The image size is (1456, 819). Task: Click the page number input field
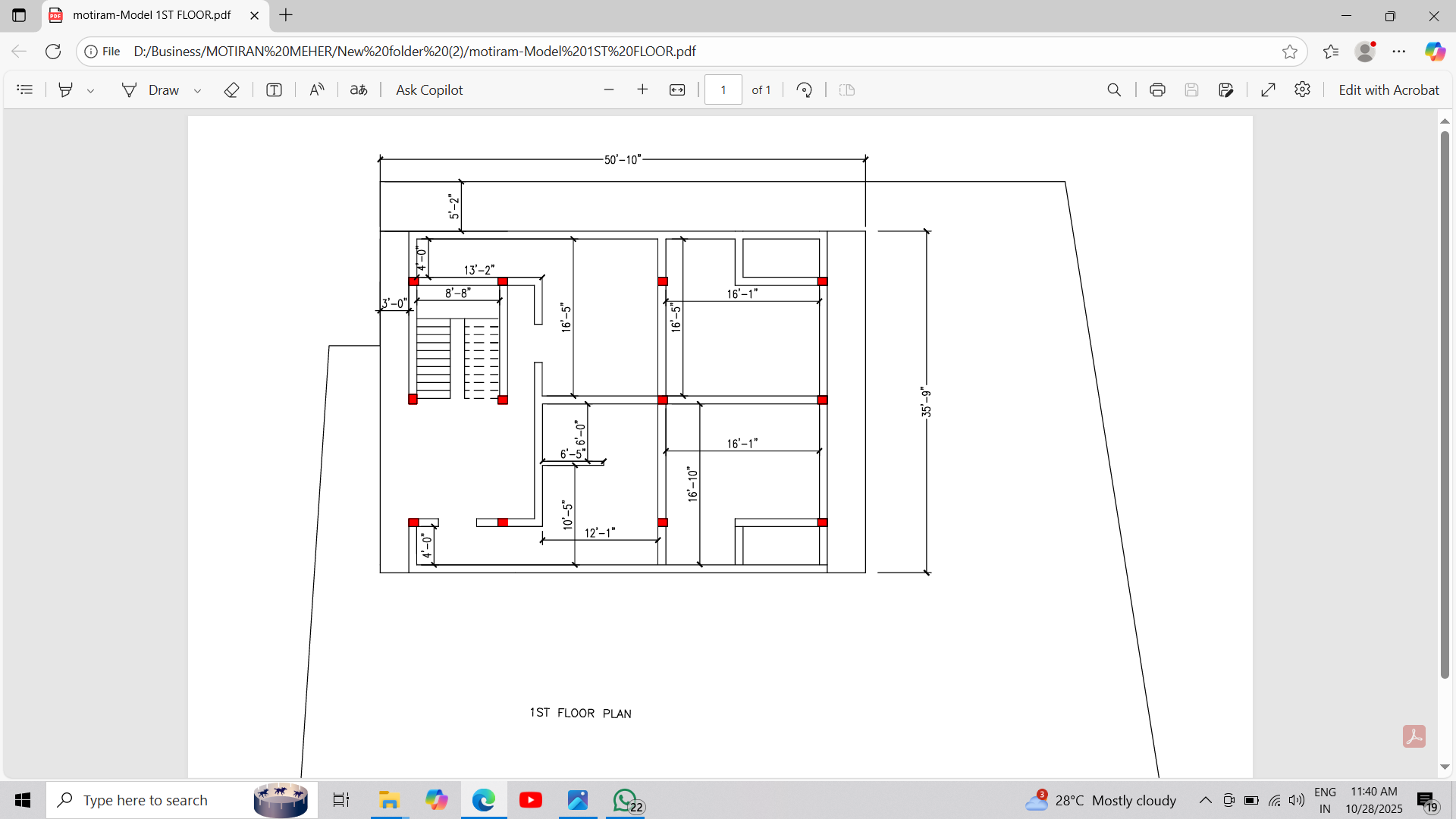(x=723, y=90)
